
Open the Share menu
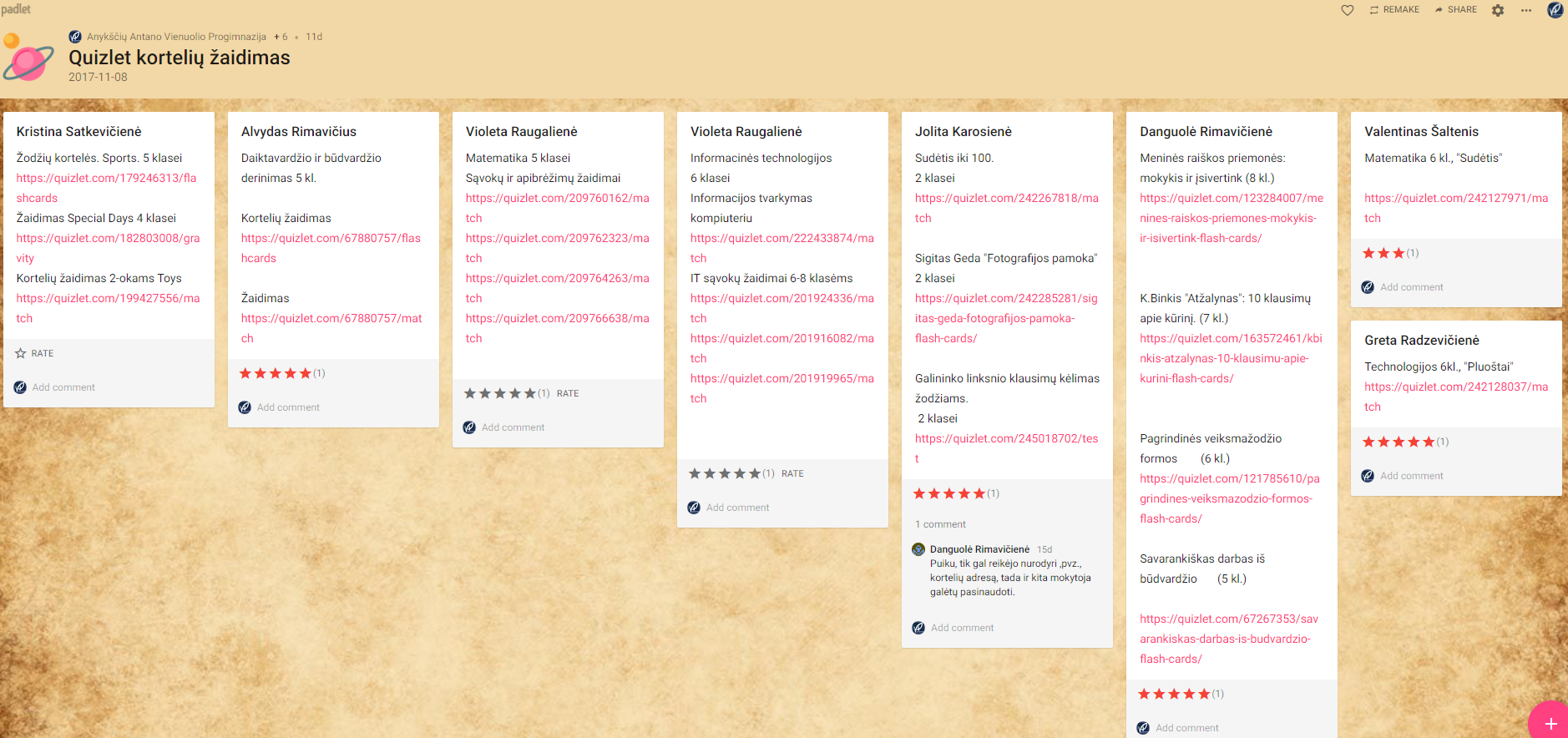tap(1455, 10)
